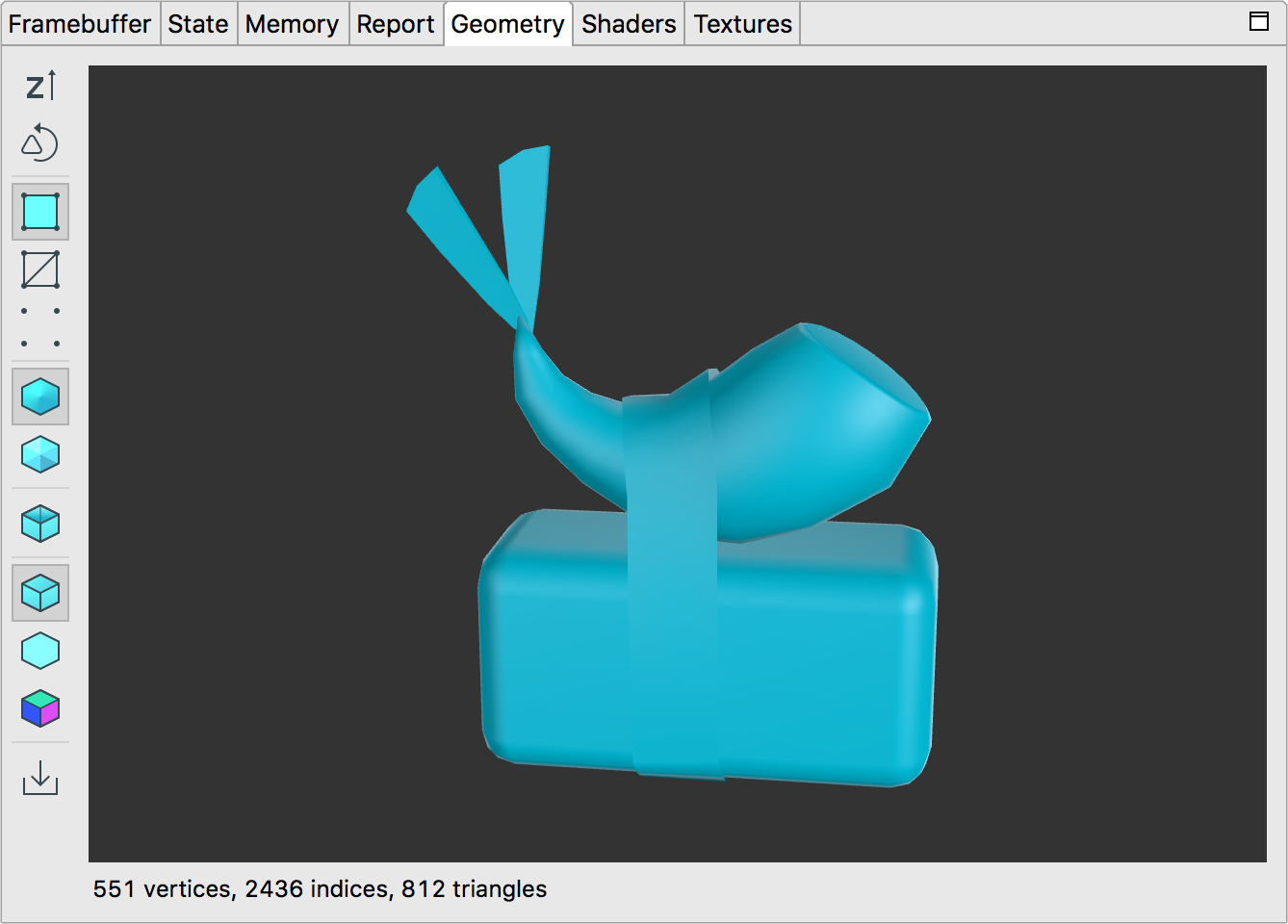This screenshot has height=924, width=1288.
Task: Select the flat unlit hexagon shading icon
Action: pos(40,651)
